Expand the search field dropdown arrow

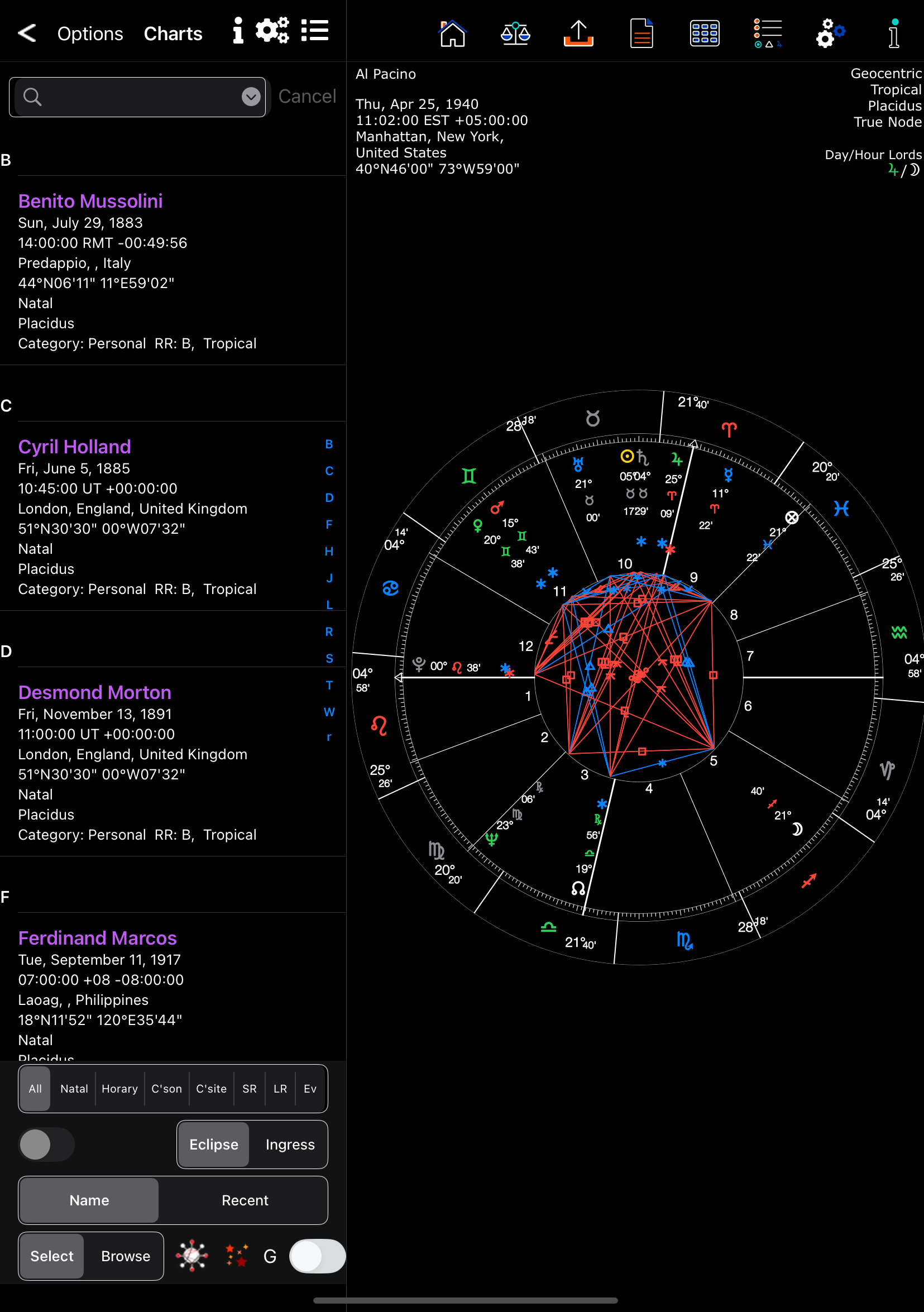tap(251, 97)
